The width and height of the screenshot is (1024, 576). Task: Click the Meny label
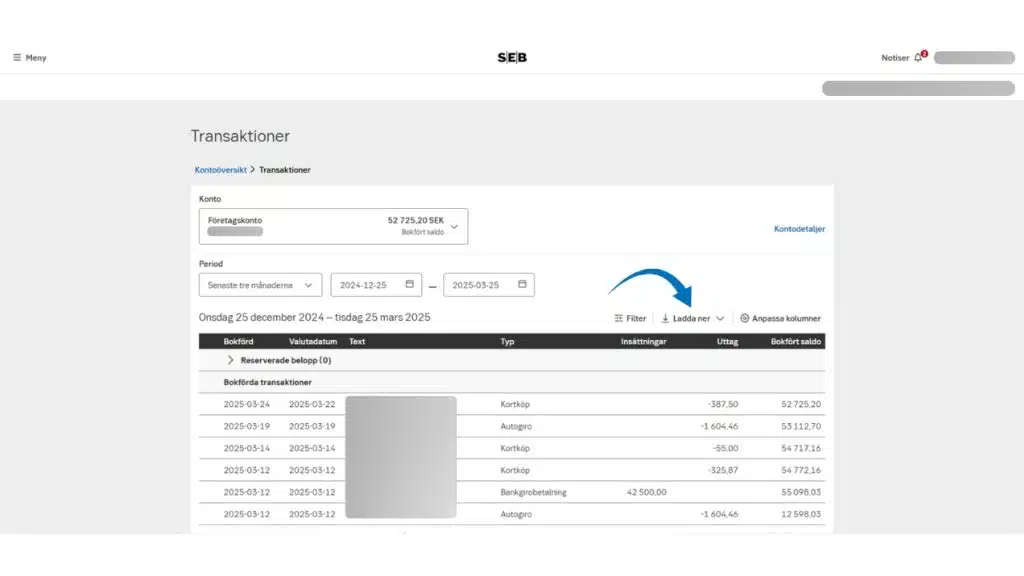pyautogui.click(x=36, y=57)
